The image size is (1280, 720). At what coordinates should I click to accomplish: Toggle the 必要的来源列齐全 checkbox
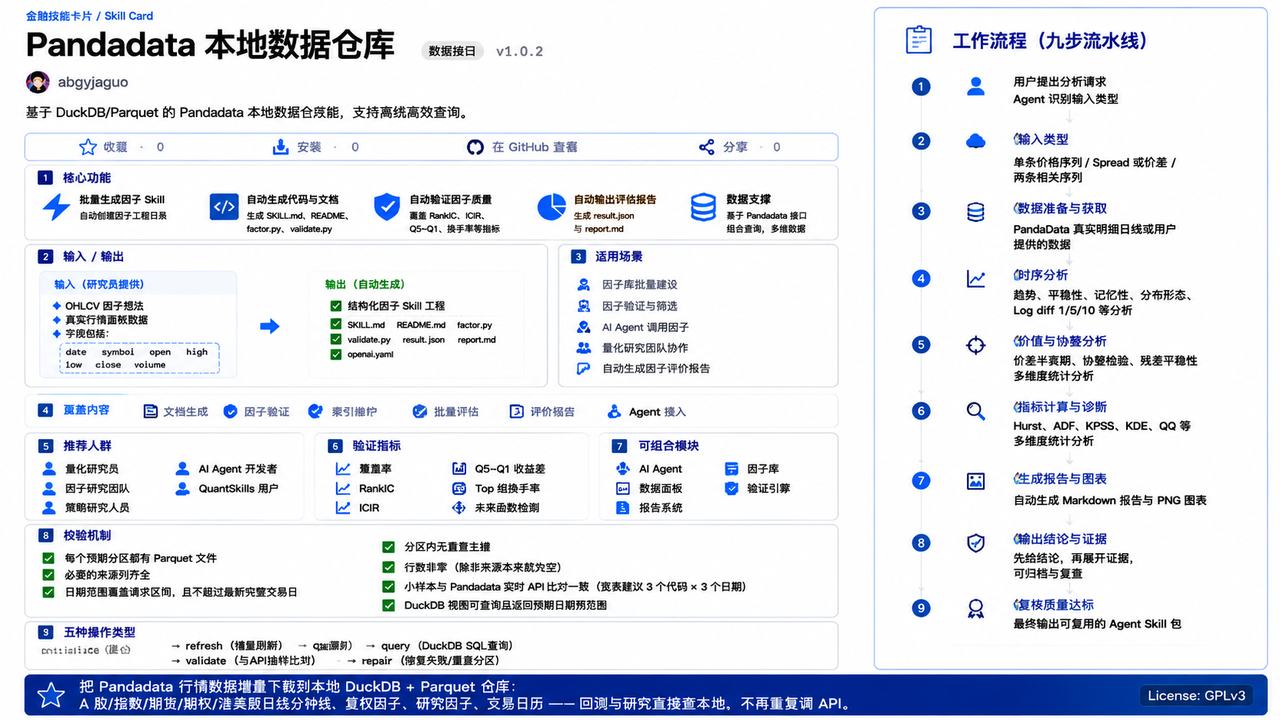(48, 575)
